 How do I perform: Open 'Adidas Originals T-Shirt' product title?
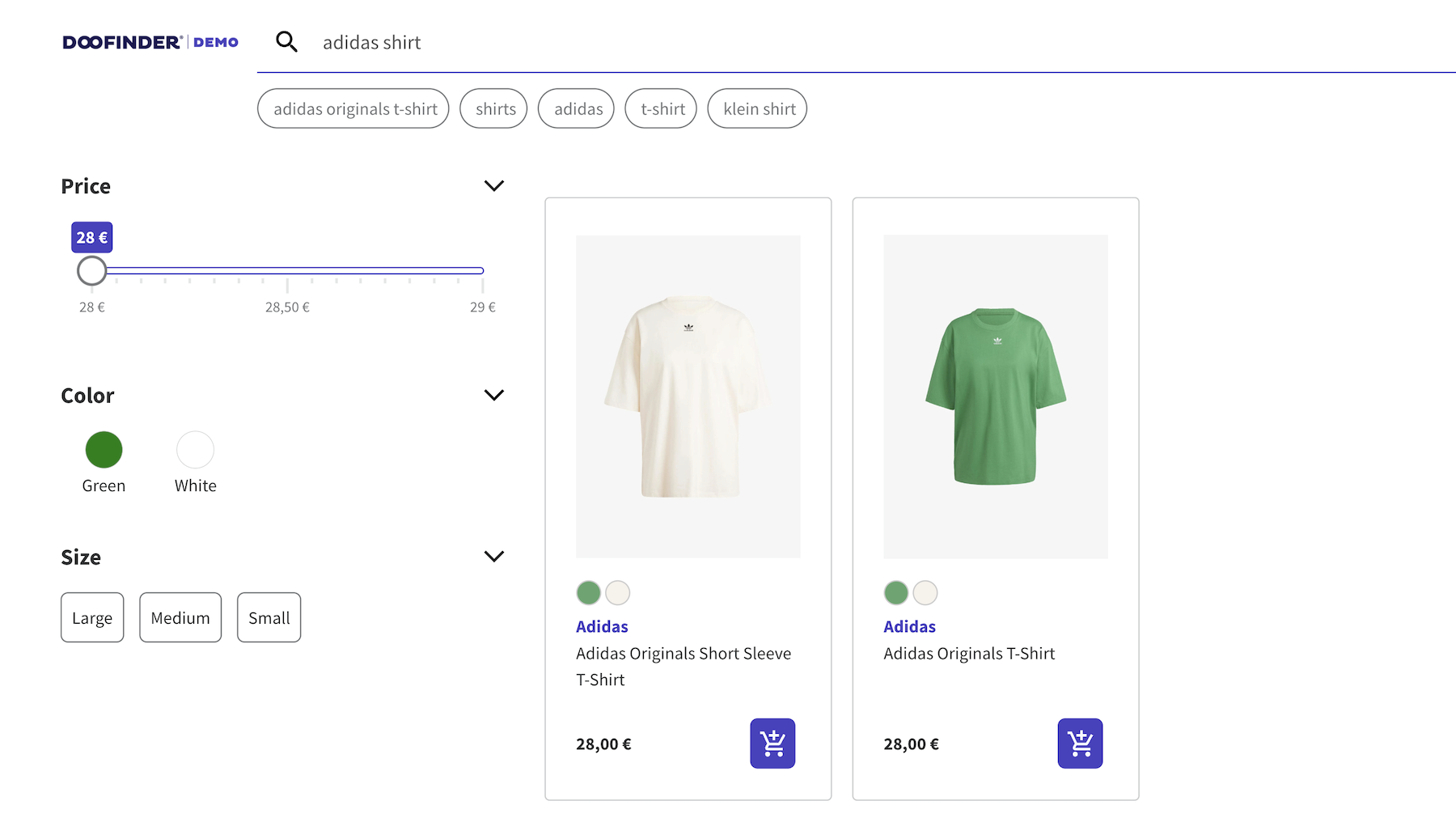969,654
